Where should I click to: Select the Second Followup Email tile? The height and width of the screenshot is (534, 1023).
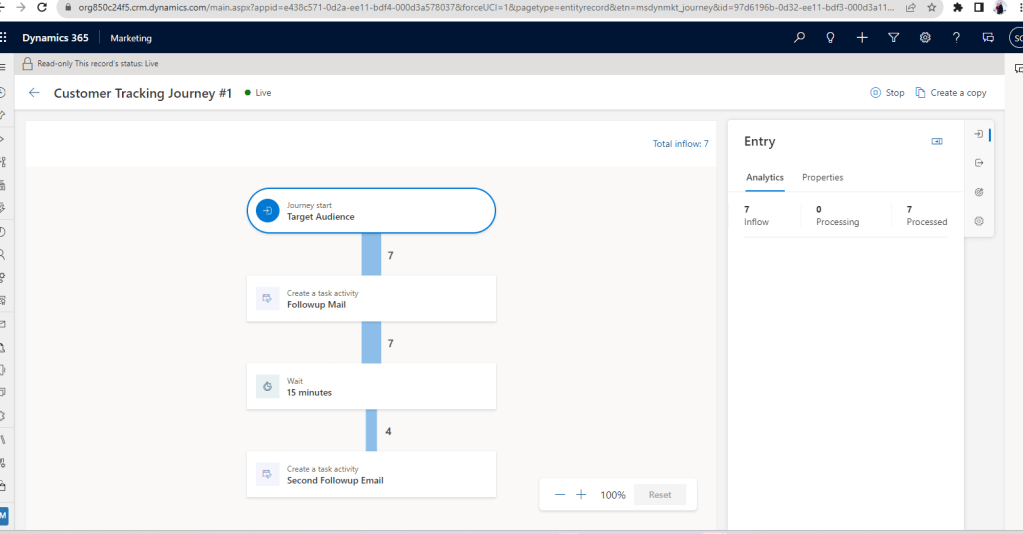pos(371,474)
